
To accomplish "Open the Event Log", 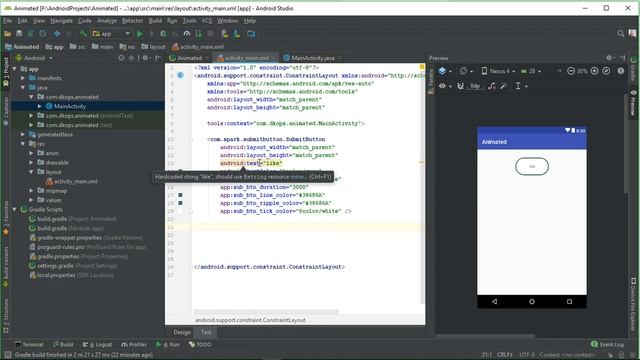I will coord(607,344).
